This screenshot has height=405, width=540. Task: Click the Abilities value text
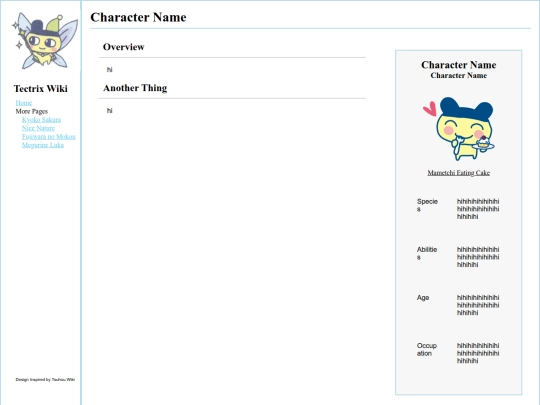pos(478,257)
